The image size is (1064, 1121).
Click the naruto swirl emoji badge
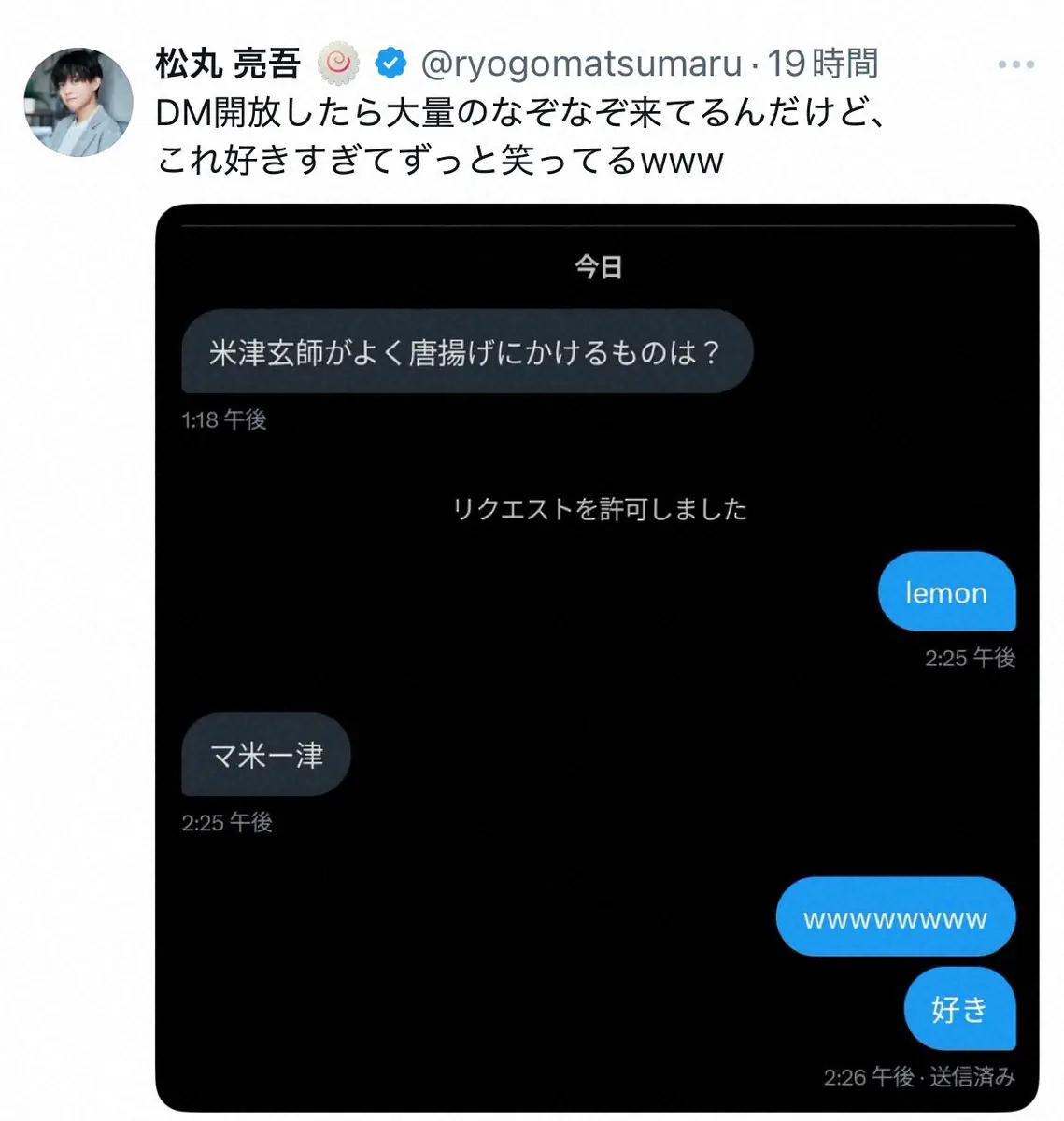(339, 64)
